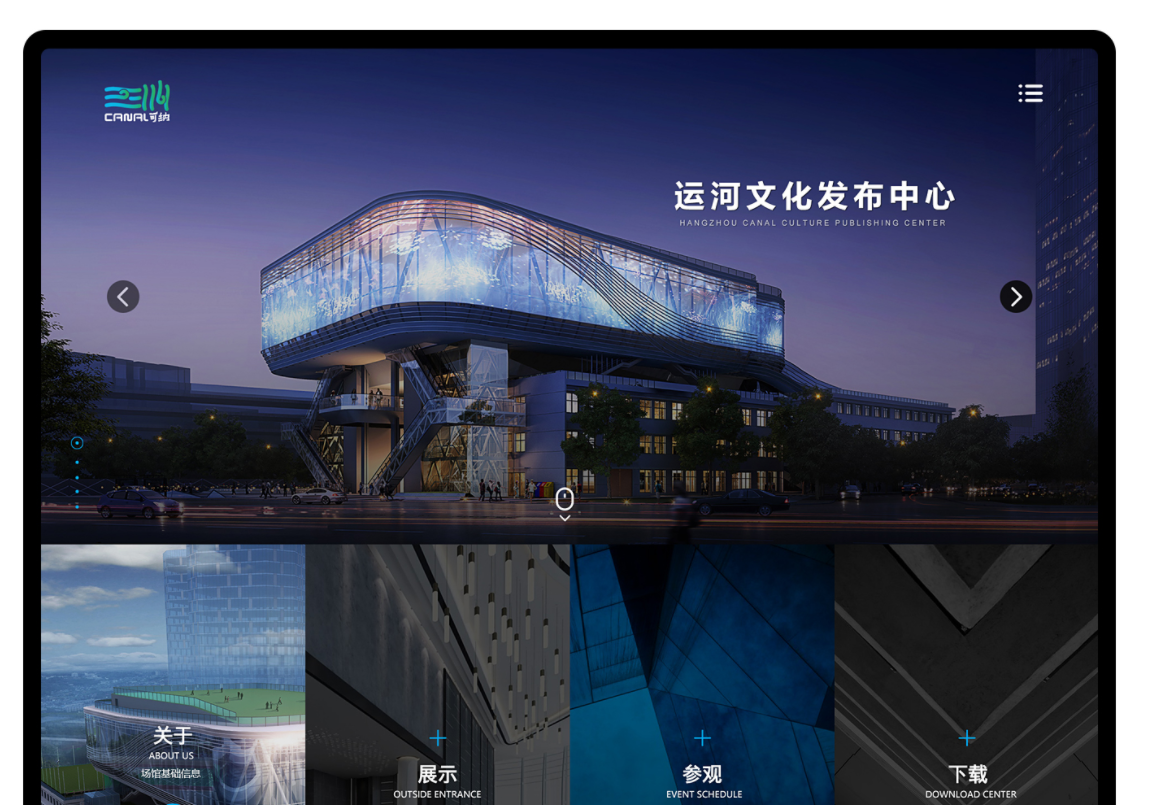Open the 关于 About Us section
Viewport: 1159px width, 805px height.
click(x=172, y=738)
